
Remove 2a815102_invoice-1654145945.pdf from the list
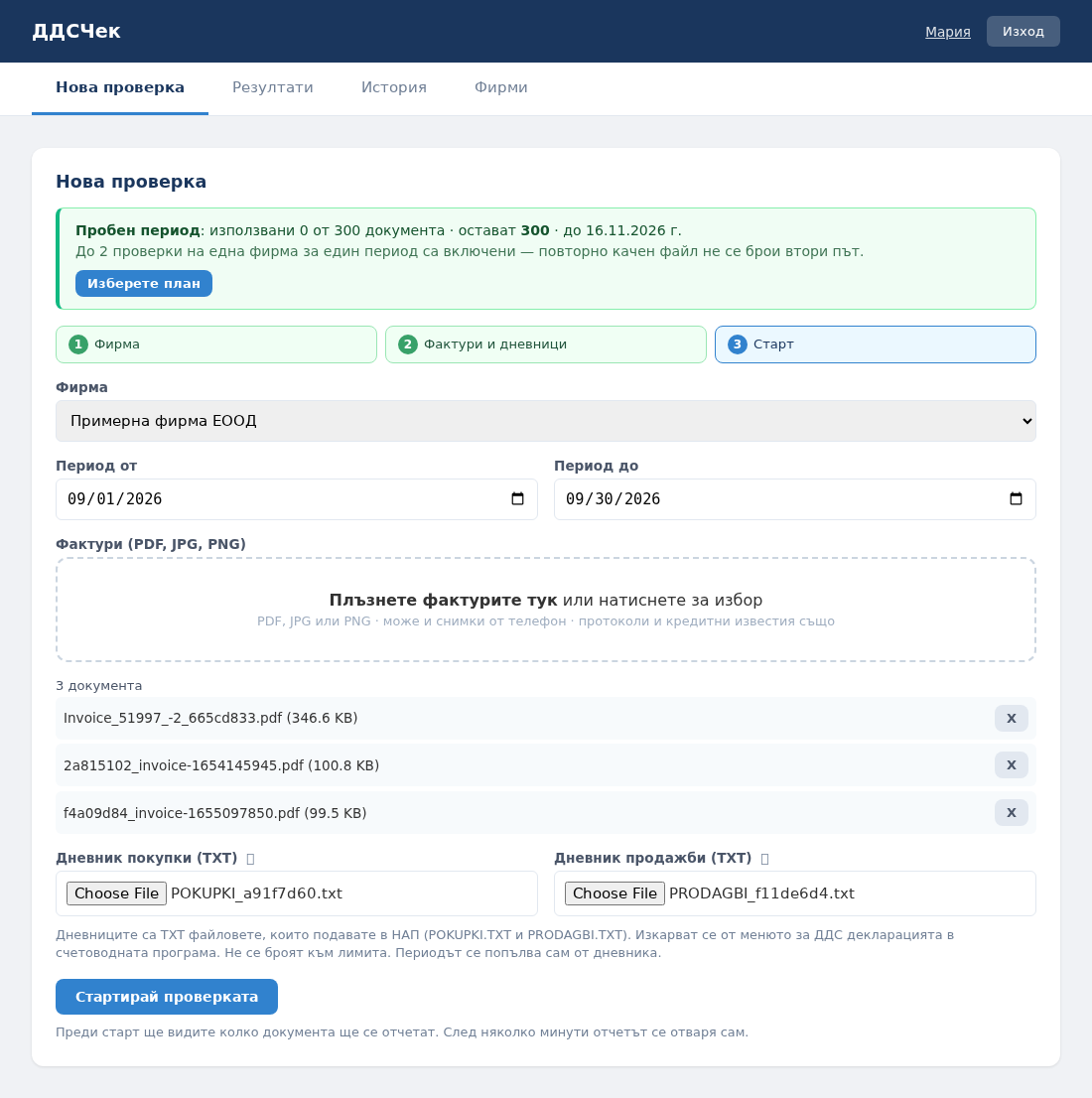click(1011, 765)
